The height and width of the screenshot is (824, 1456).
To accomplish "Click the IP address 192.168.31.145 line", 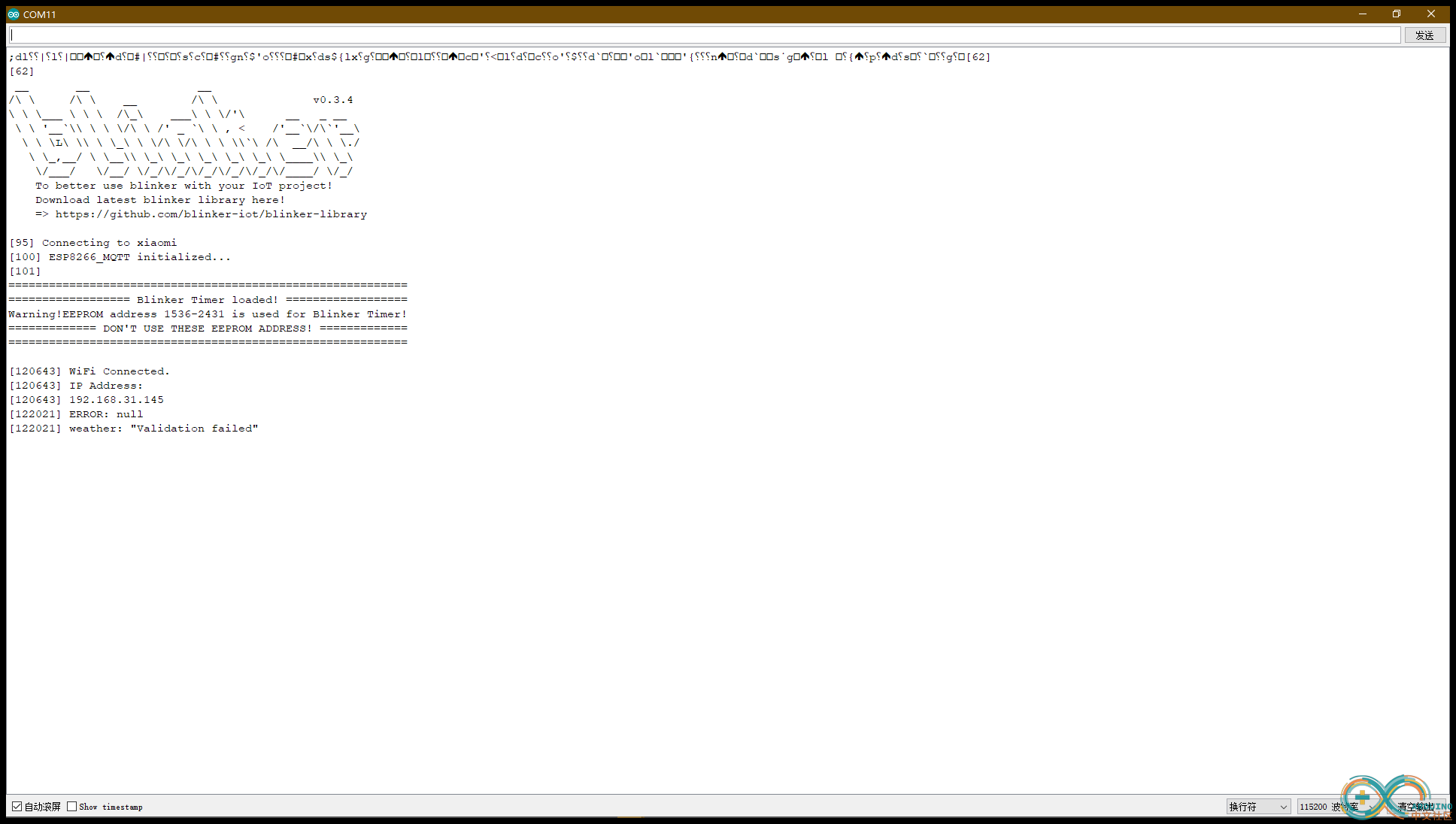I will click(86, 400).
